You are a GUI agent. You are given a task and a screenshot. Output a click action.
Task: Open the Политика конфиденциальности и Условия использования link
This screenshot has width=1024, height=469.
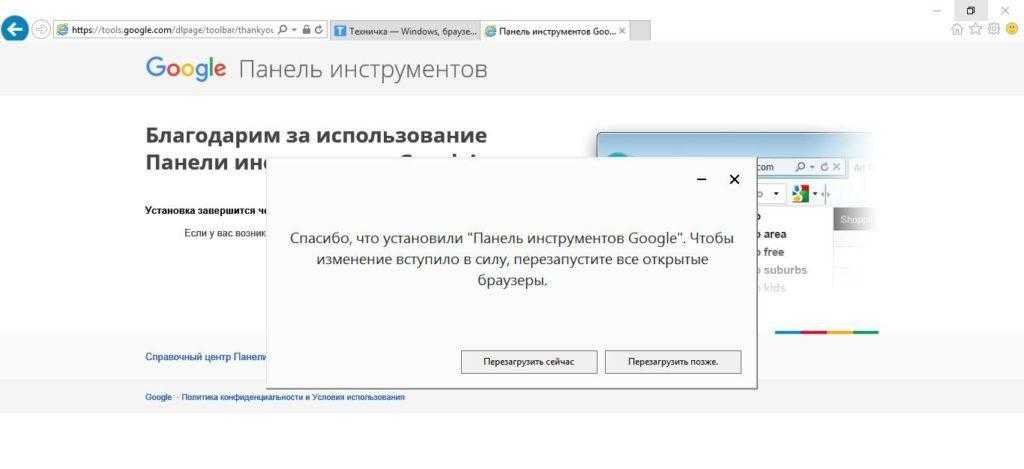pos(293,397)
